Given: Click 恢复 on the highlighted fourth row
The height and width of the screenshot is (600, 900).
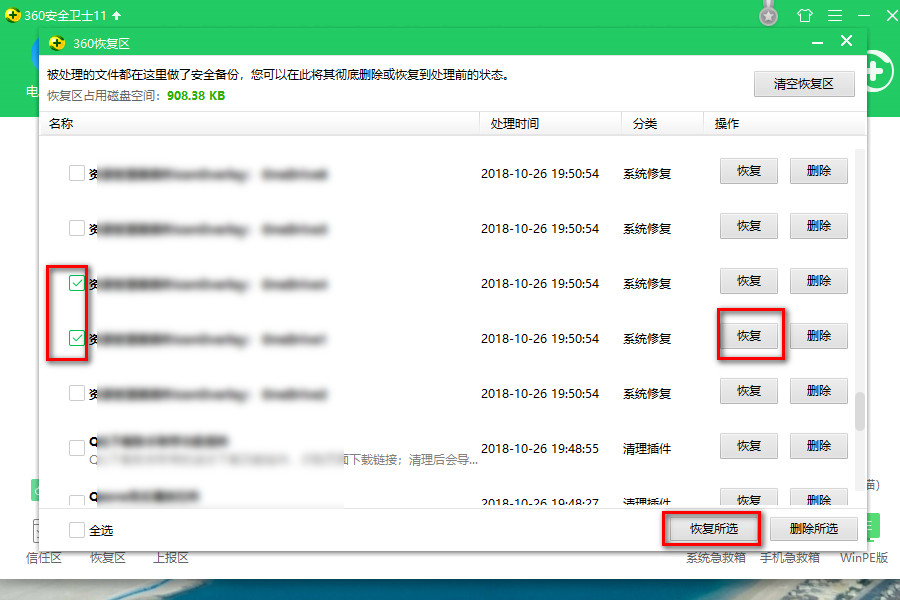Looking at the screenshot, I should point(748,336).
